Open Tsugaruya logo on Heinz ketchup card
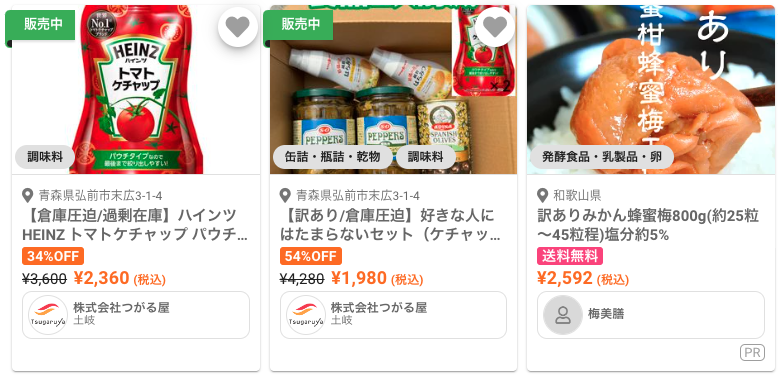The image size is (778, 376). 48,315
